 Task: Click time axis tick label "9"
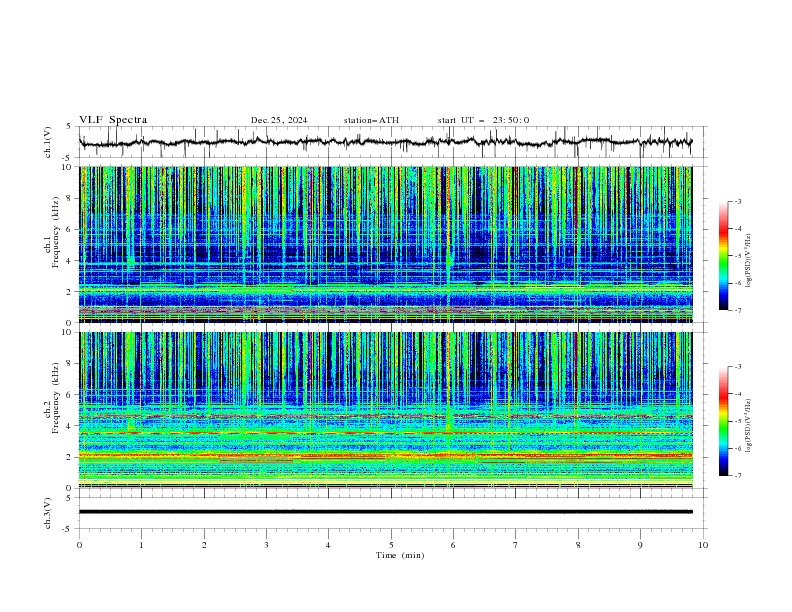[640, 545]
